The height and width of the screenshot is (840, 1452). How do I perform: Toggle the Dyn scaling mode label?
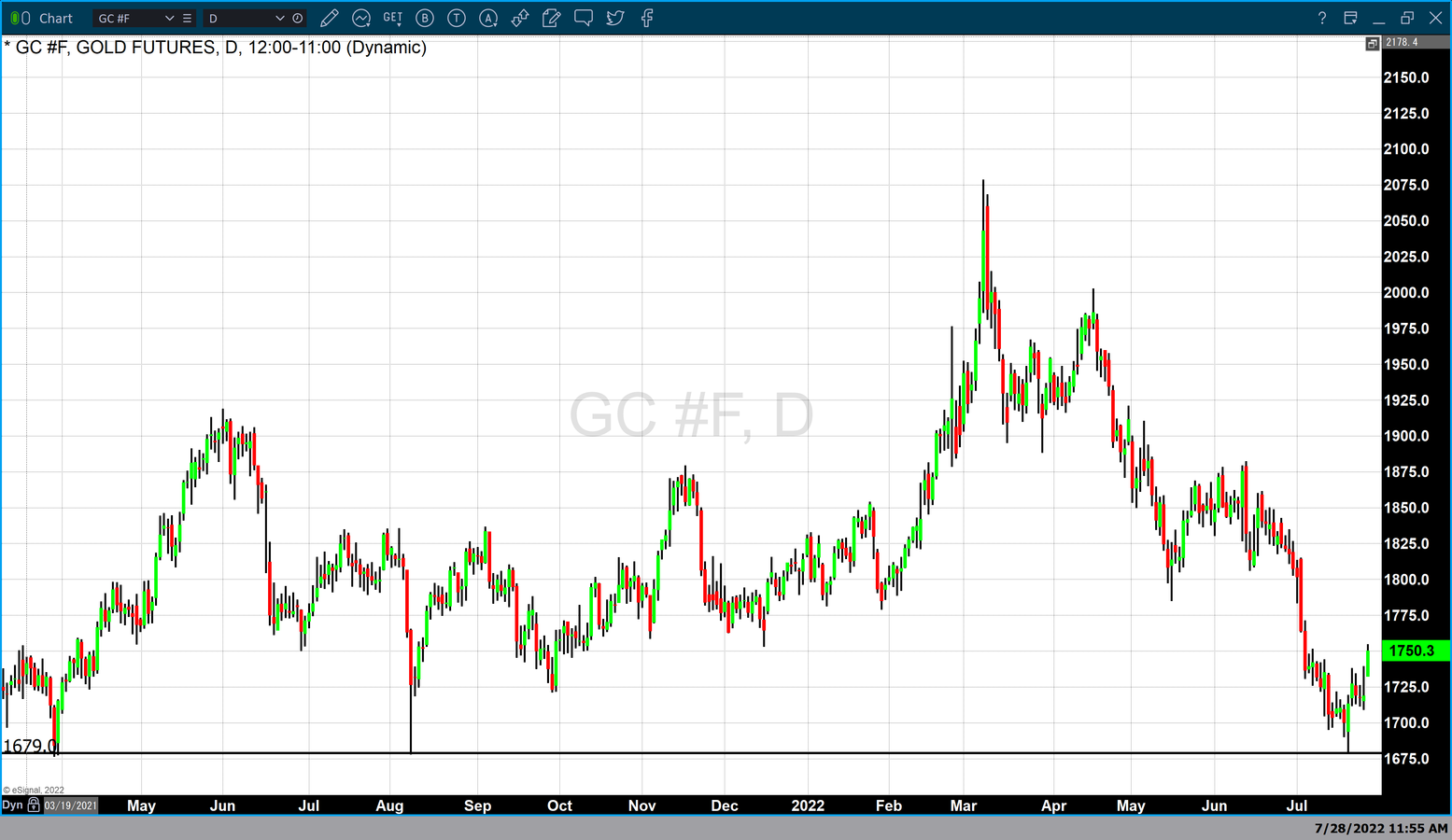[12, 805]
